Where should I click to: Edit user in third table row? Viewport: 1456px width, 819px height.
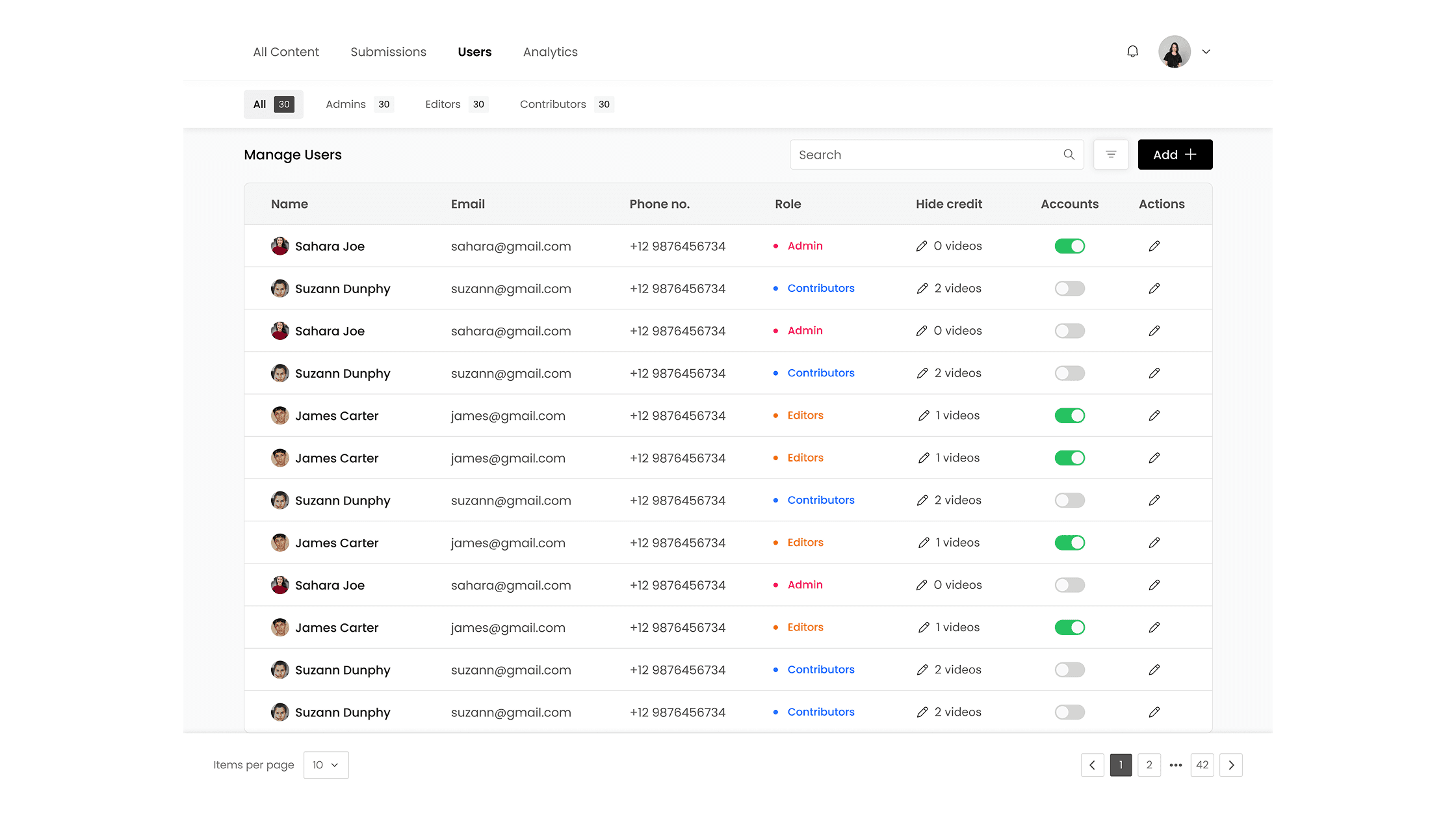click(1154, 331)
